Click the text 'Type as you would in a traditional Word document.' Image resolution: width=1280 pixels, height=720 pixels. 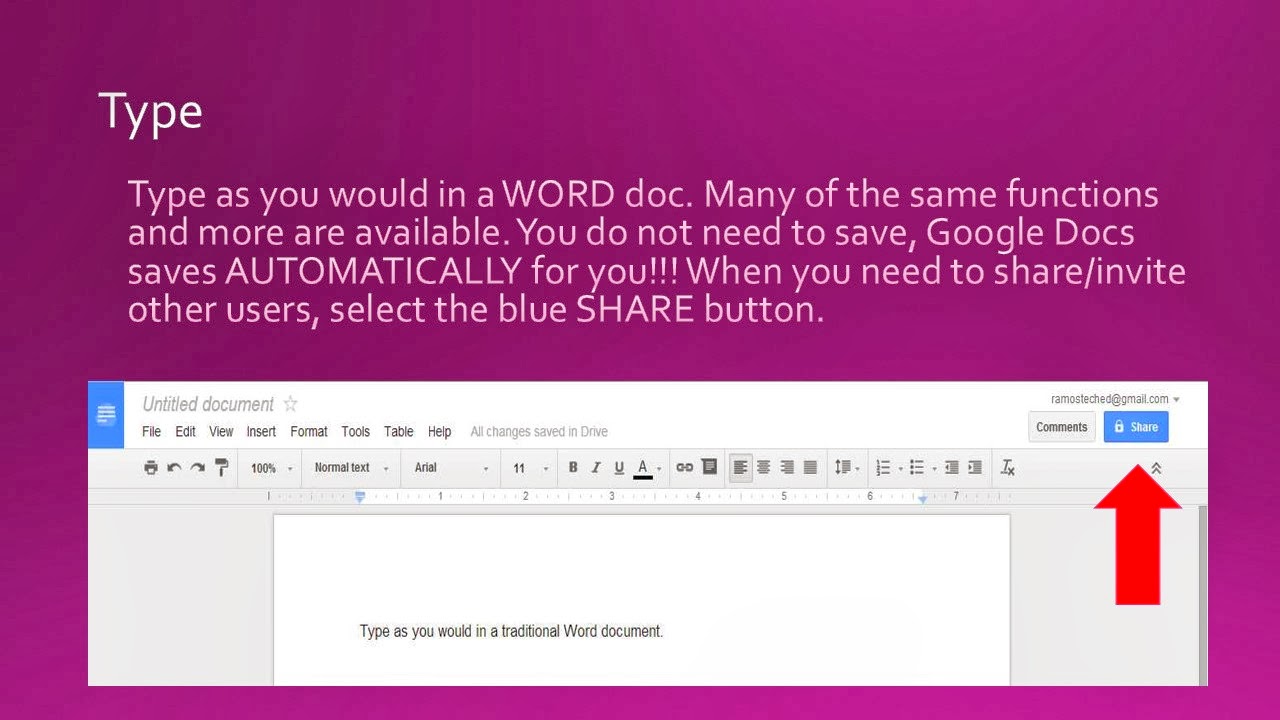coord(511,631)
